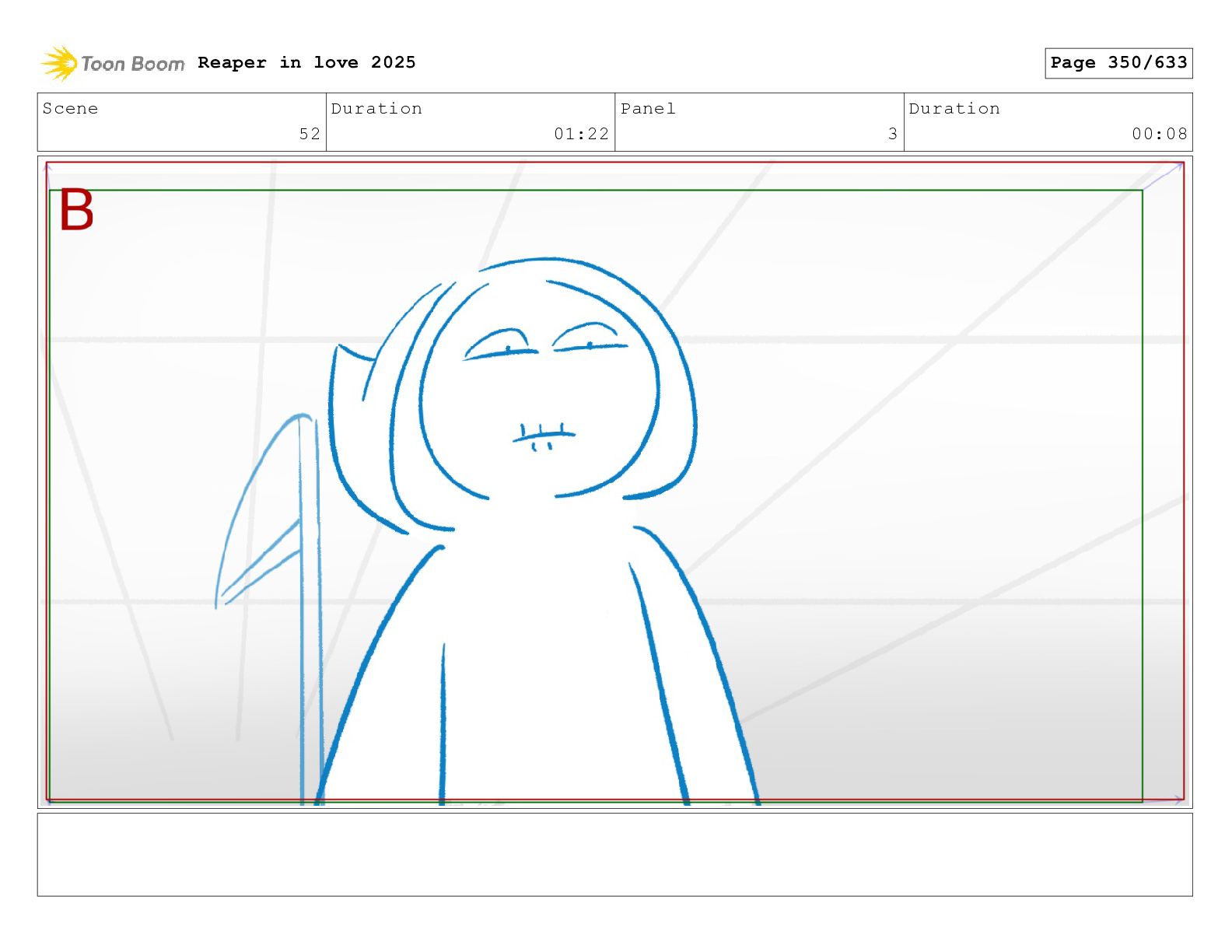The height and width of the screenshot is (952, 1232).
Task: Click the red letter B camera marker
Action: click(76, 210)
